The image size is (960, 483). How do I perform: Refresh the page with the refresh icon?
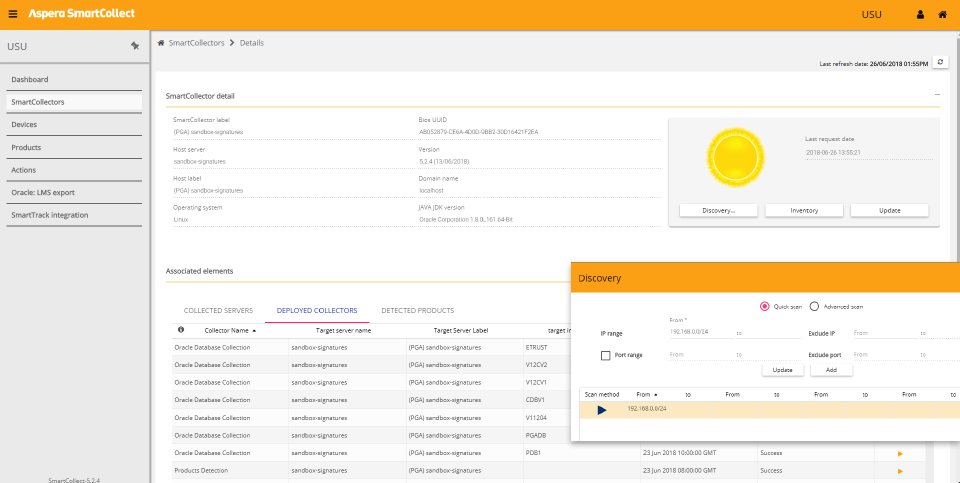pyautogui.click(x=940, y=62)
